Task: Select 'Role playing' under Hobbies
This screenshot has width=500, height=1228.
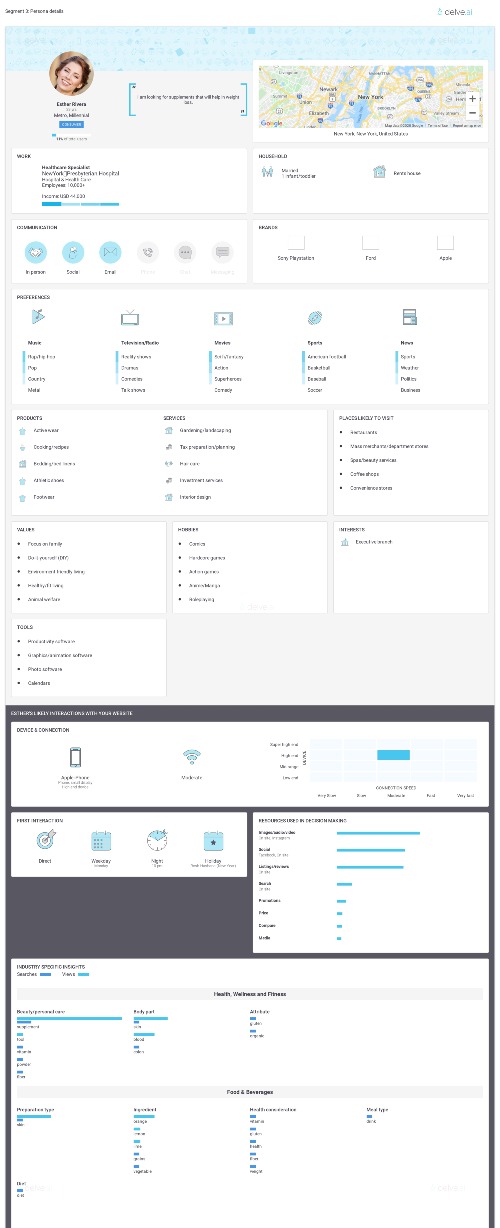Action: (202, 599)
